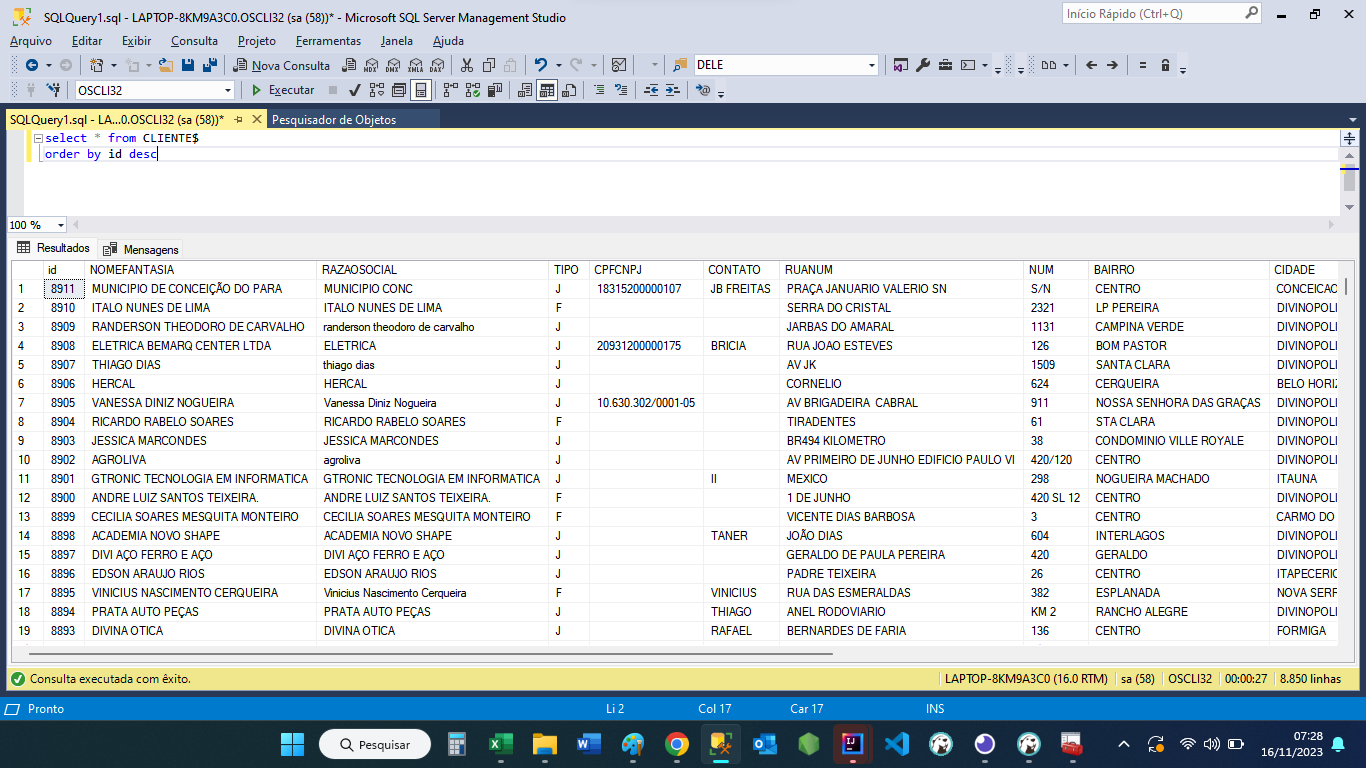Screen dimensions: 1366x768
Task: Click the properties wrench icon
Action: point(923,65)
